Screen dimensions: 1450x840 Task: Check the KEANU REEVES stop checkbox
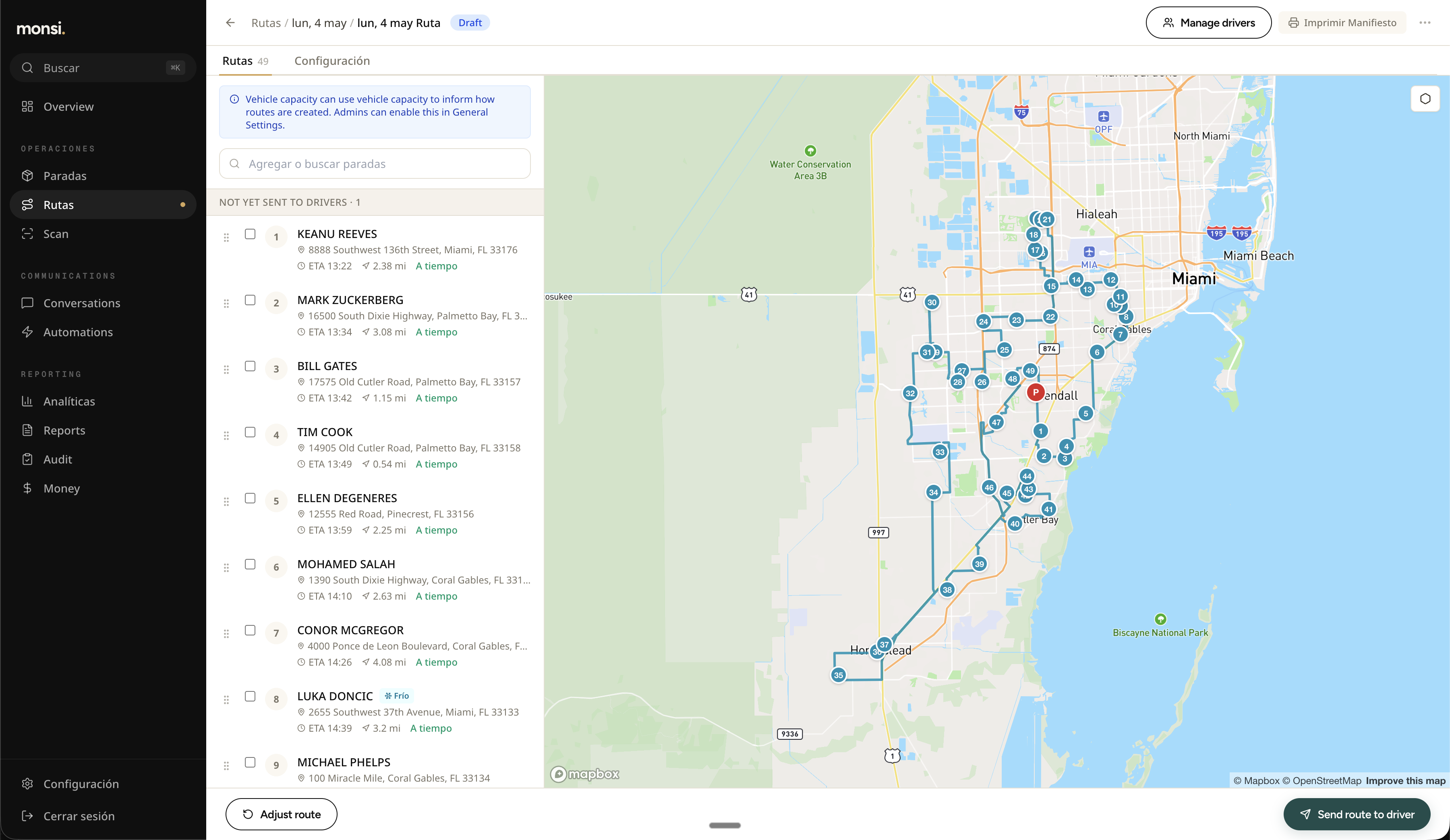250,234
